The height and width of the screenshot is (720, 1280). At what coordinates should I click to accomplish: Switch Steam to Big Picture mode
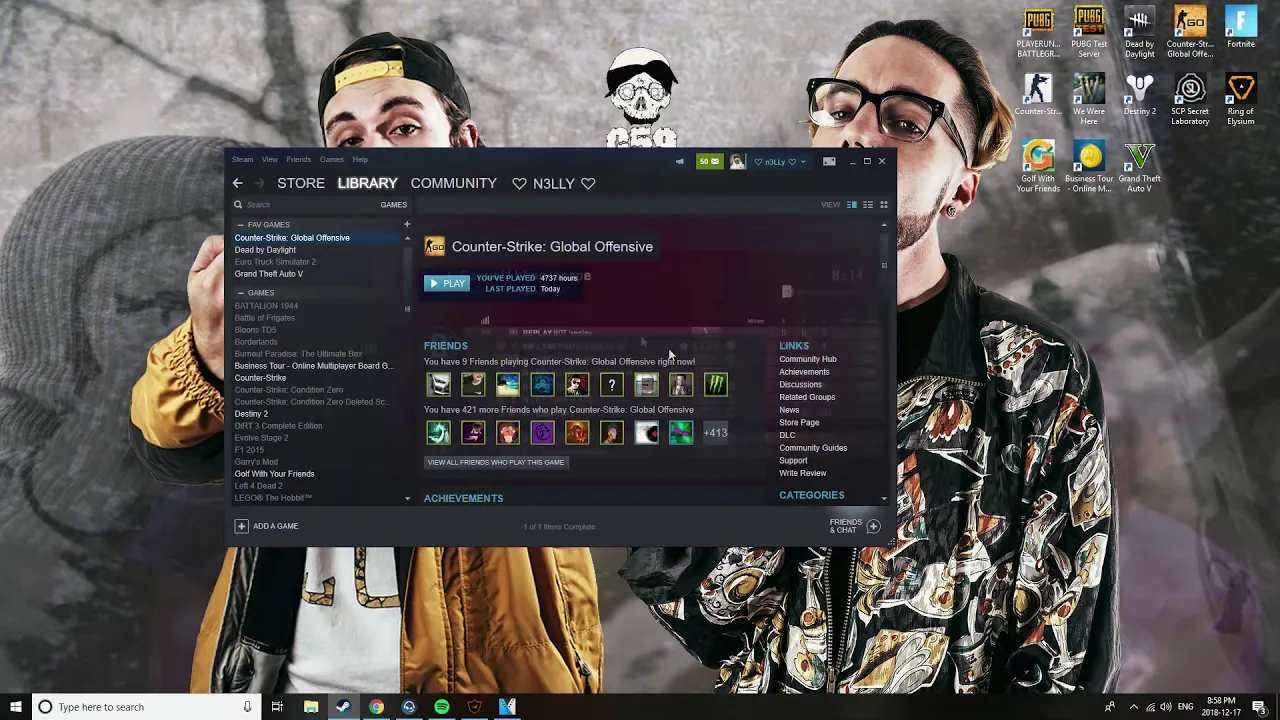tap(829, 161)
